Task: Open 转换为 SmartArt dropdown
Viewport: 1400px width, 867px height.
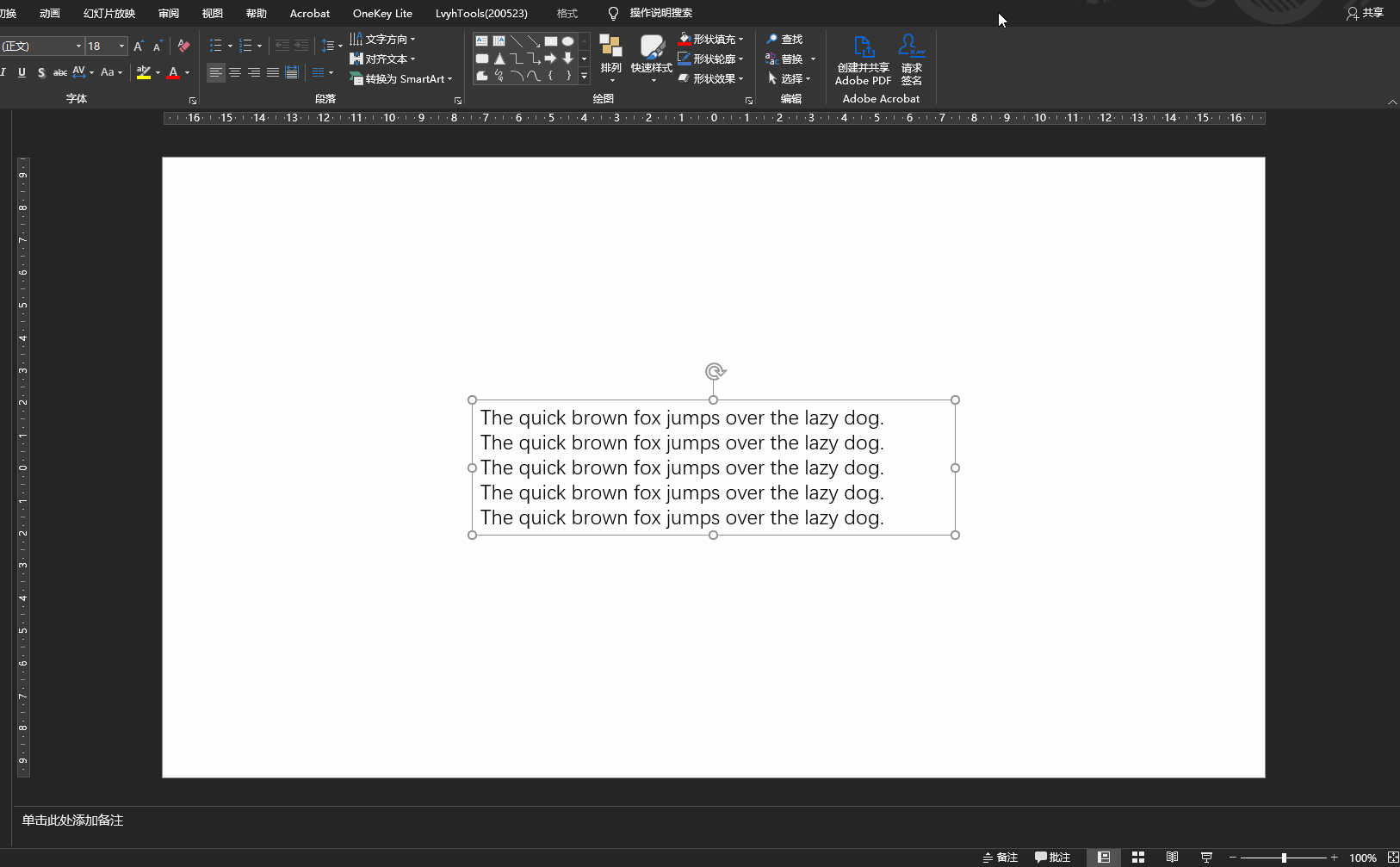Action: 400,78
